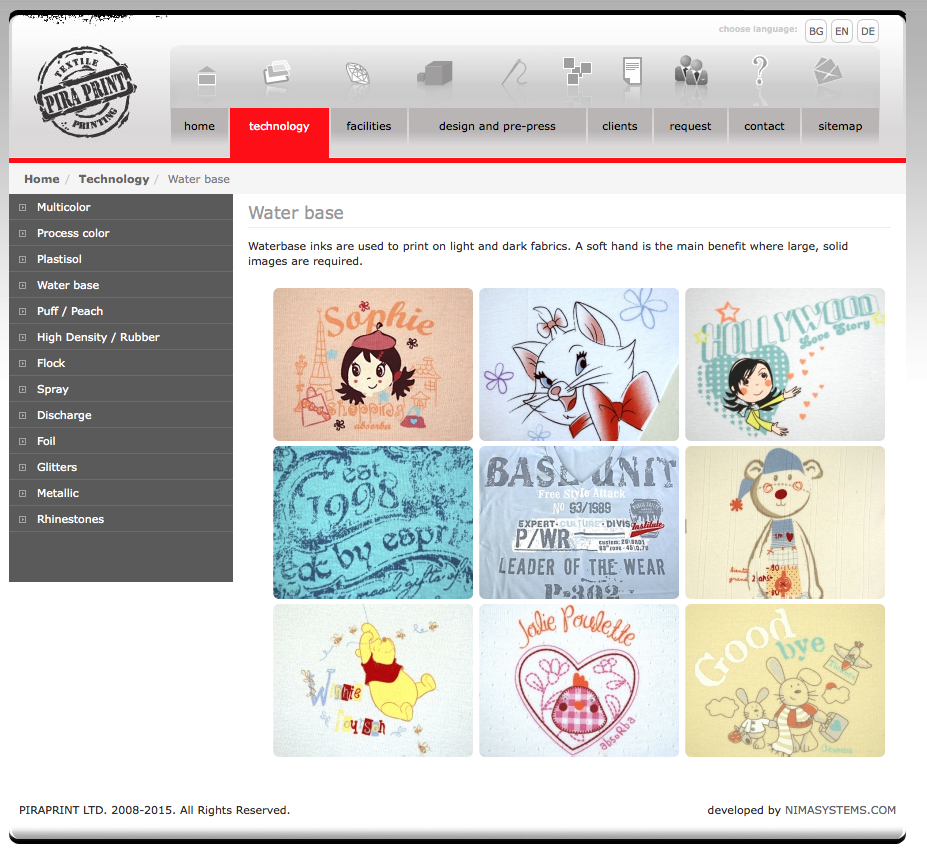927x857 pixels.
Task: Switch language to DE
Action: point(868,32)
